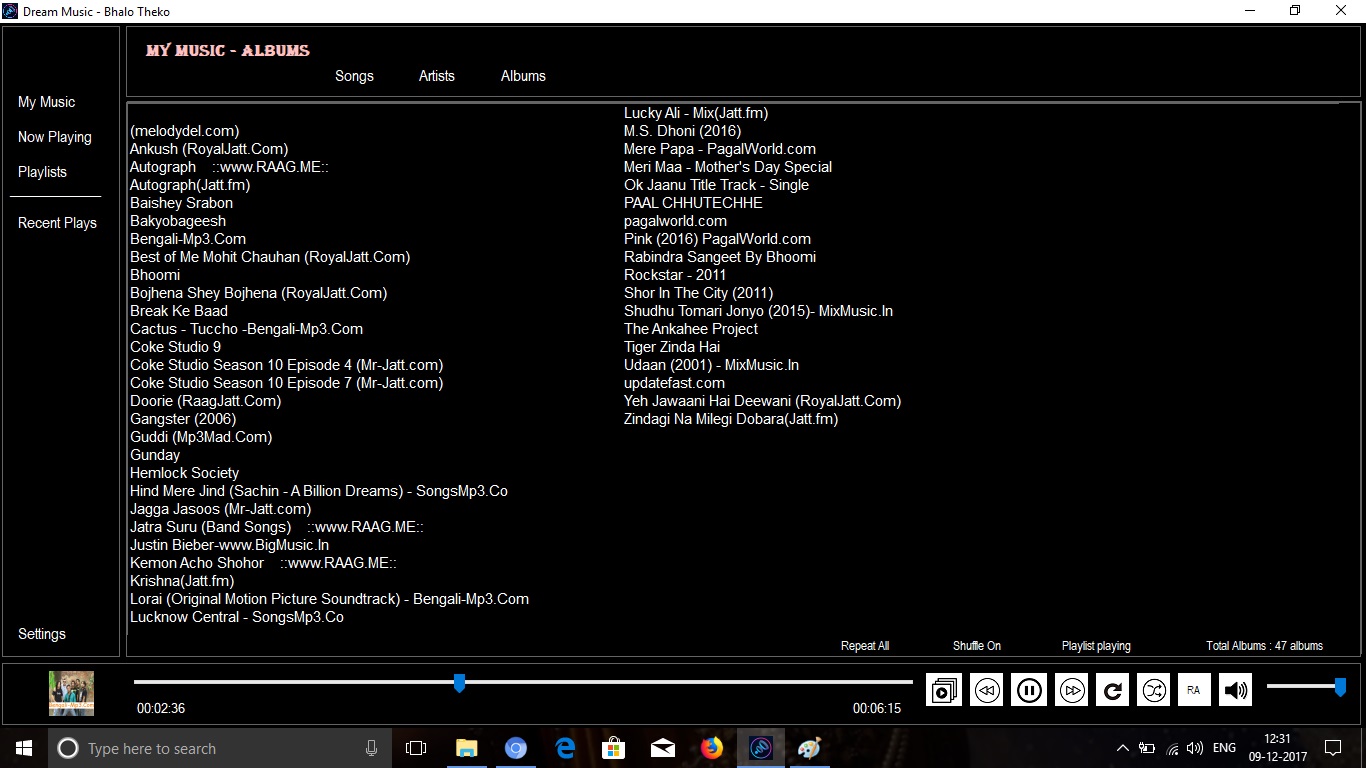Click the repeat playback icon

click(1112, 689)
